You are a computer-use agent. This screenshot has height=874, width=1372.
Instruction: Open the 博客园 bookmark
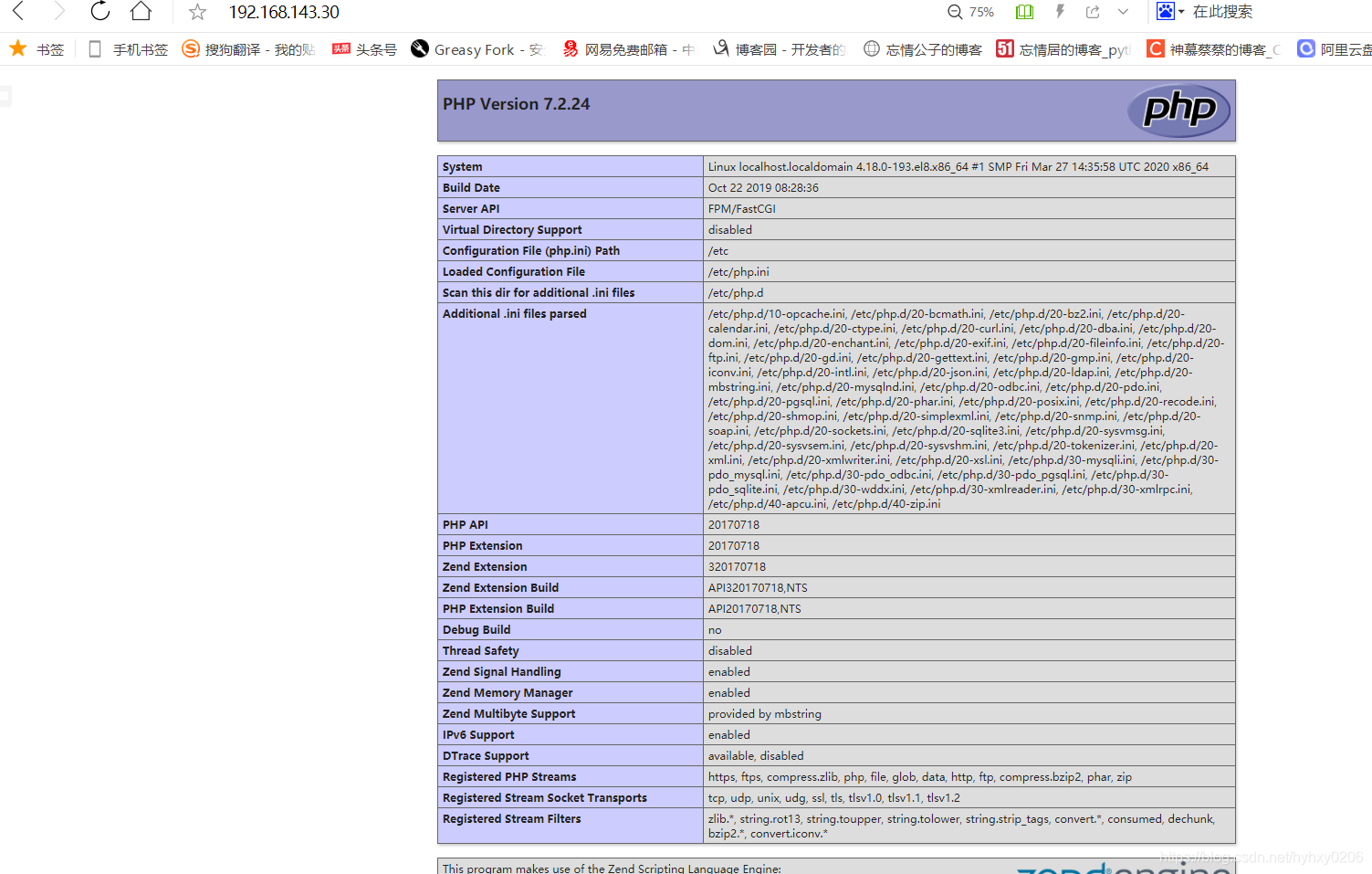779,49
